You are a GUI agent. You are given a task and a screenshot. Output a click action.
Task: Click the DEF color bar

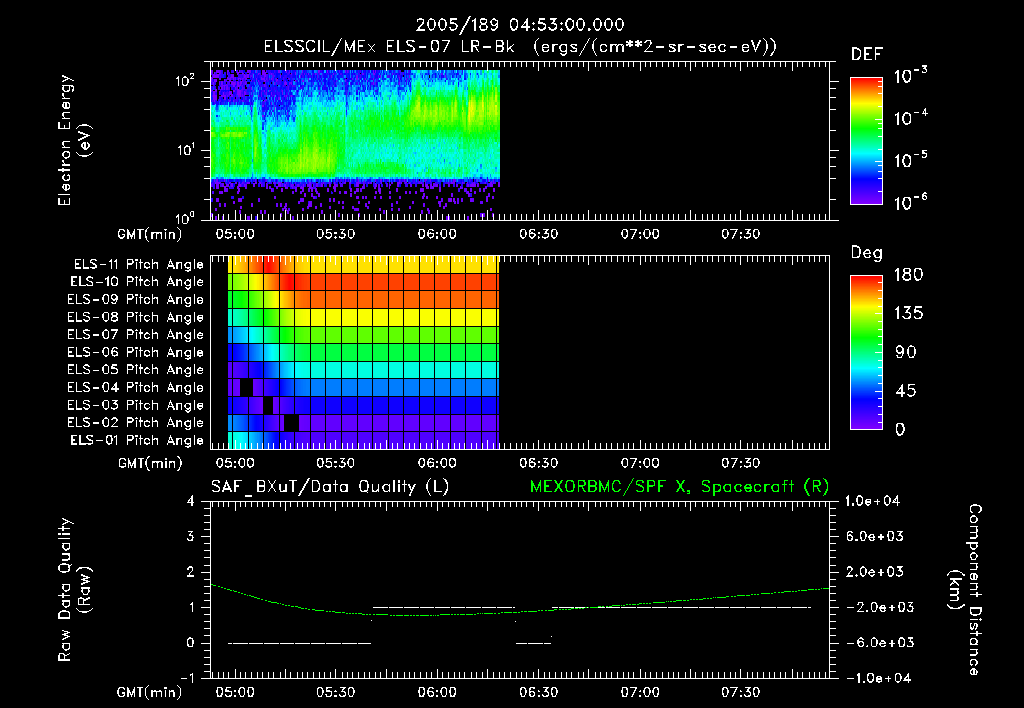[866, 140]
